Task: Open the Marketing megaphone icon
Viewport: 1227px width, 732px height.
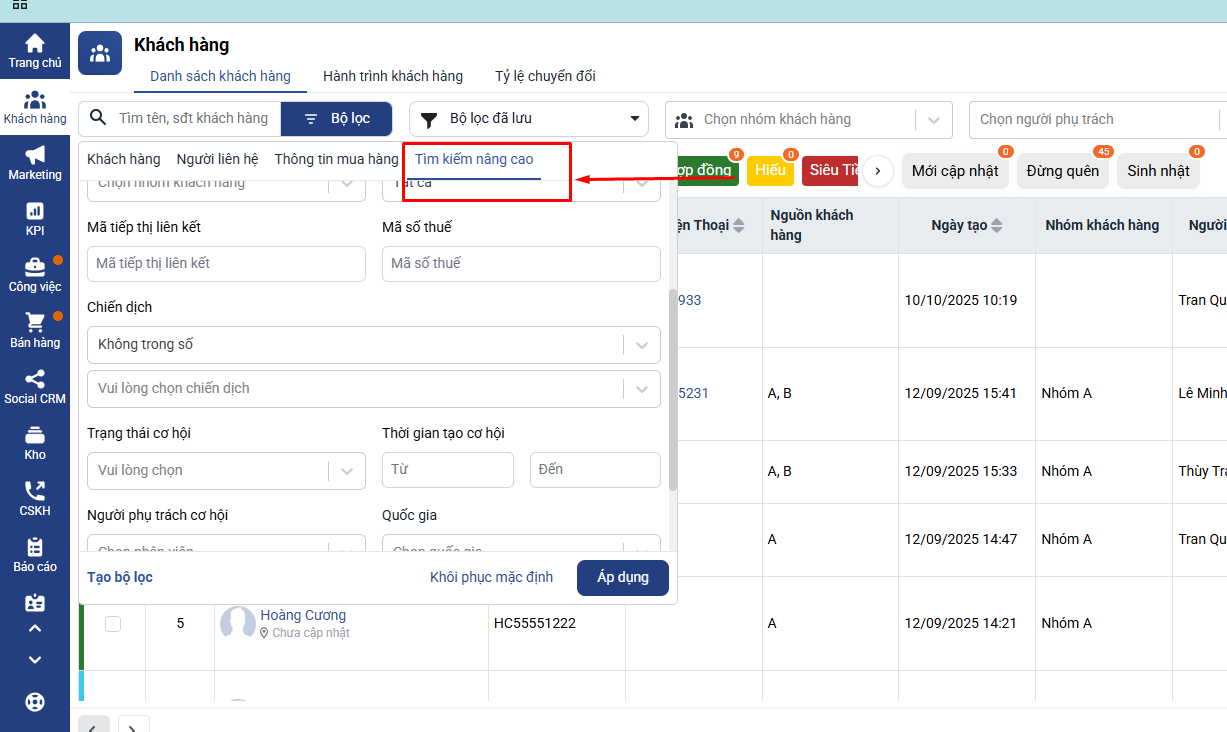Action: tap(35, 156)
